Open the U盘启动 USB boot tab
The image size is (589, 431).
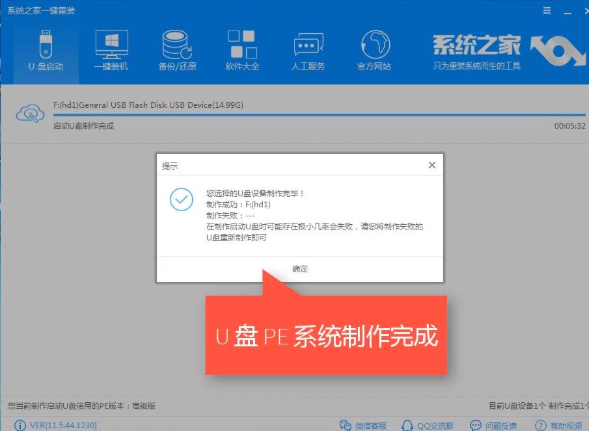pos(46,50)
